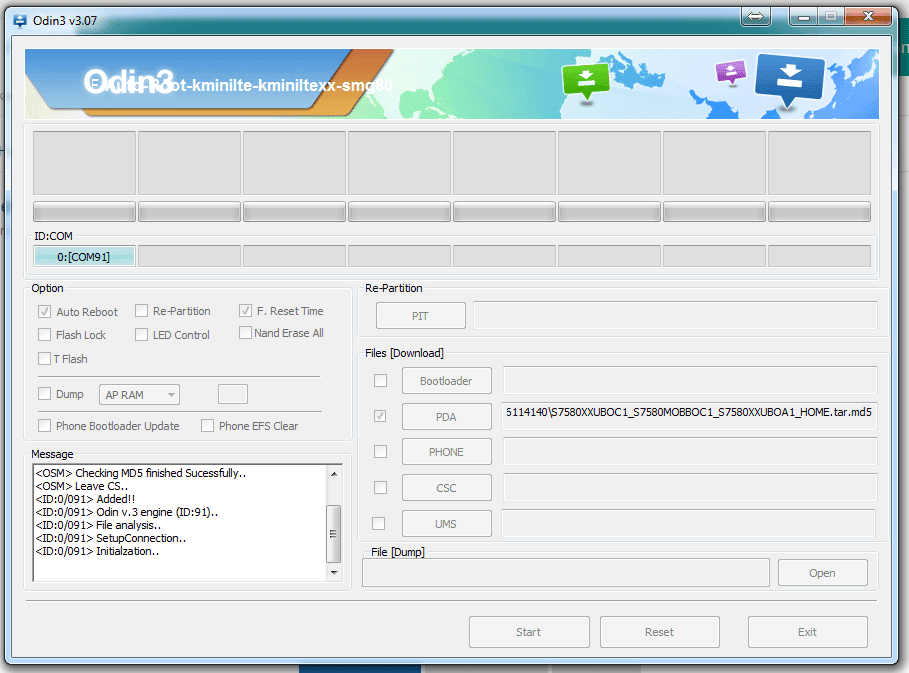Click the large blue download icon in banner

[788, 80]
